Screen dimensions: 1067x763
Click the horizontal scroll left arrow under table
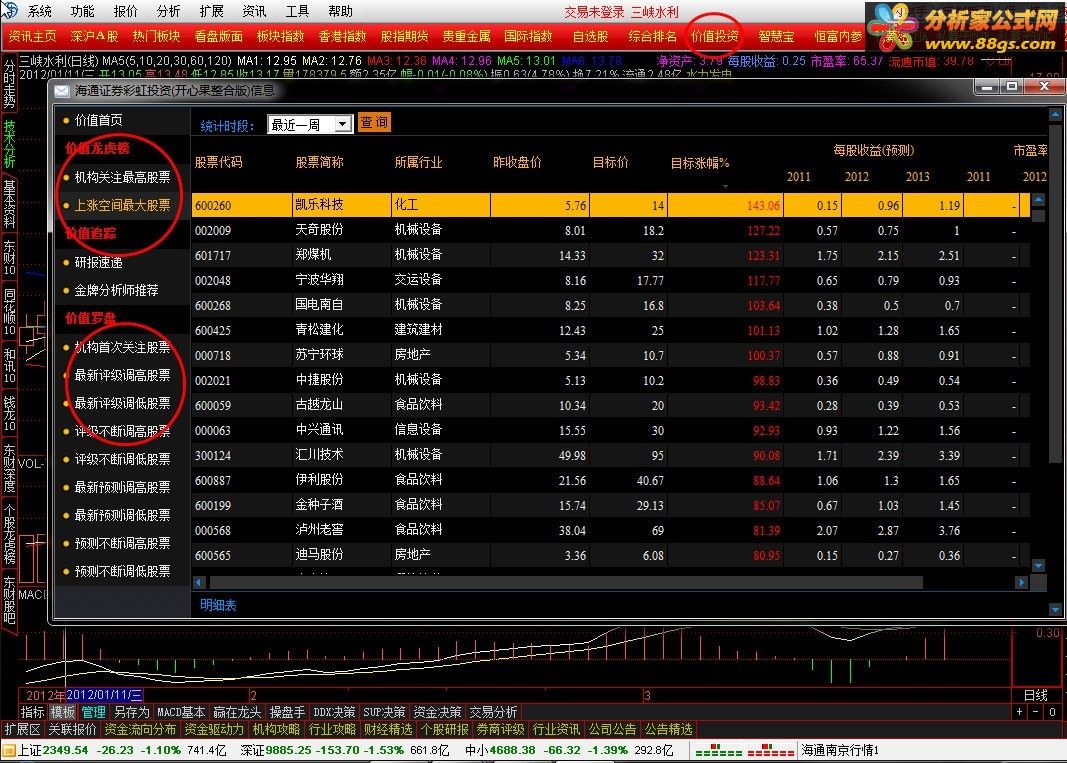click(199, 583)
